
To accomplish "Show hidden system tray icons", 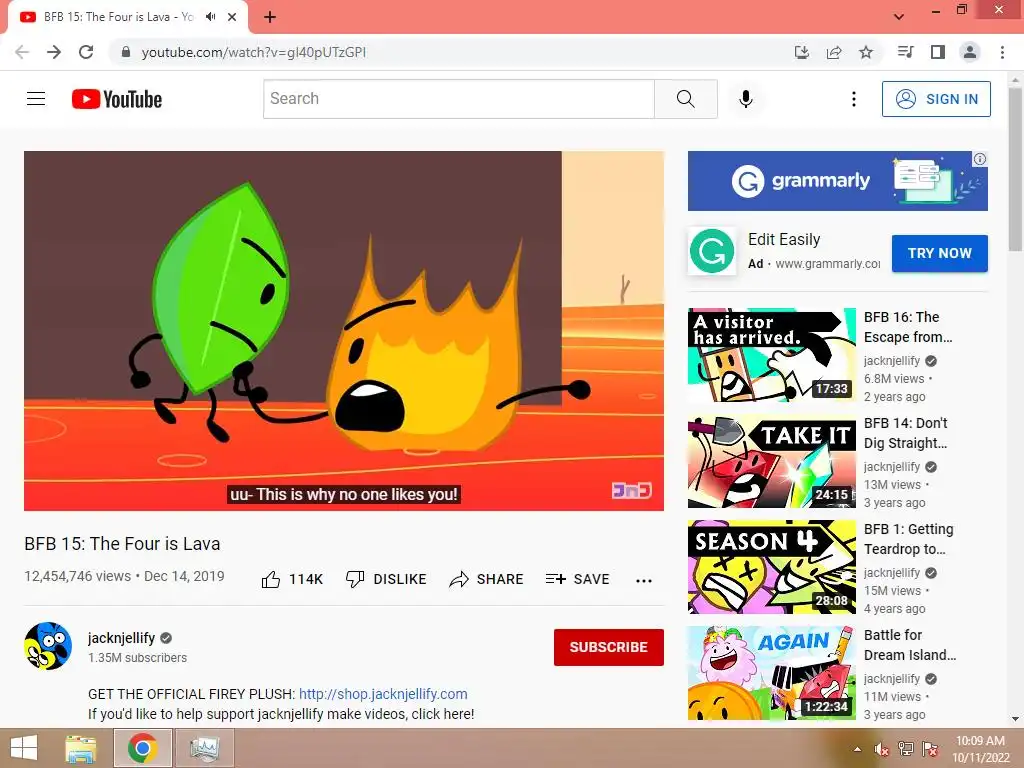I will (x=857, y=749).
